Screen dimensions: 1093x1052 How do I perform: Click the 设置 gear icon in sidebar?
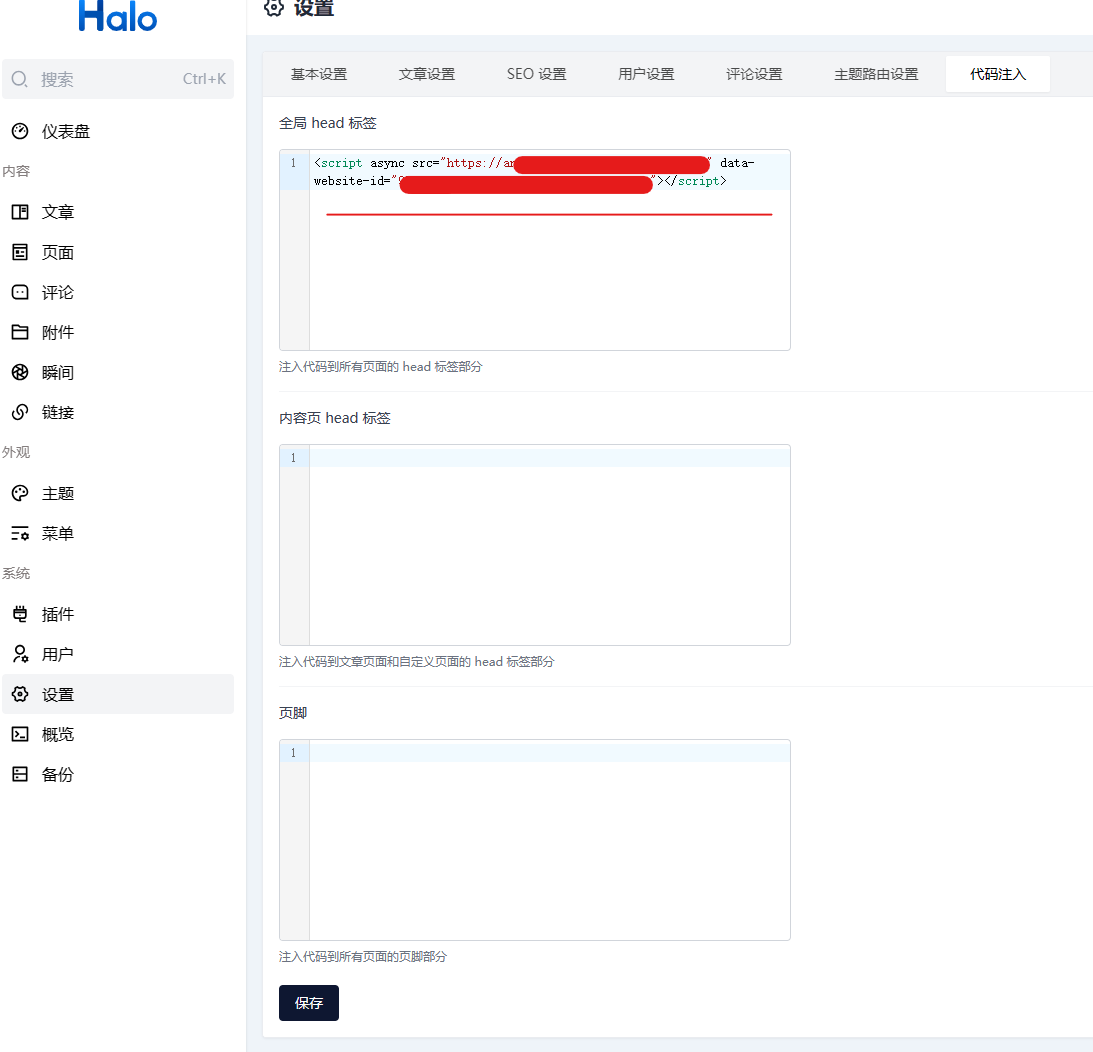[x=20, y=694]
